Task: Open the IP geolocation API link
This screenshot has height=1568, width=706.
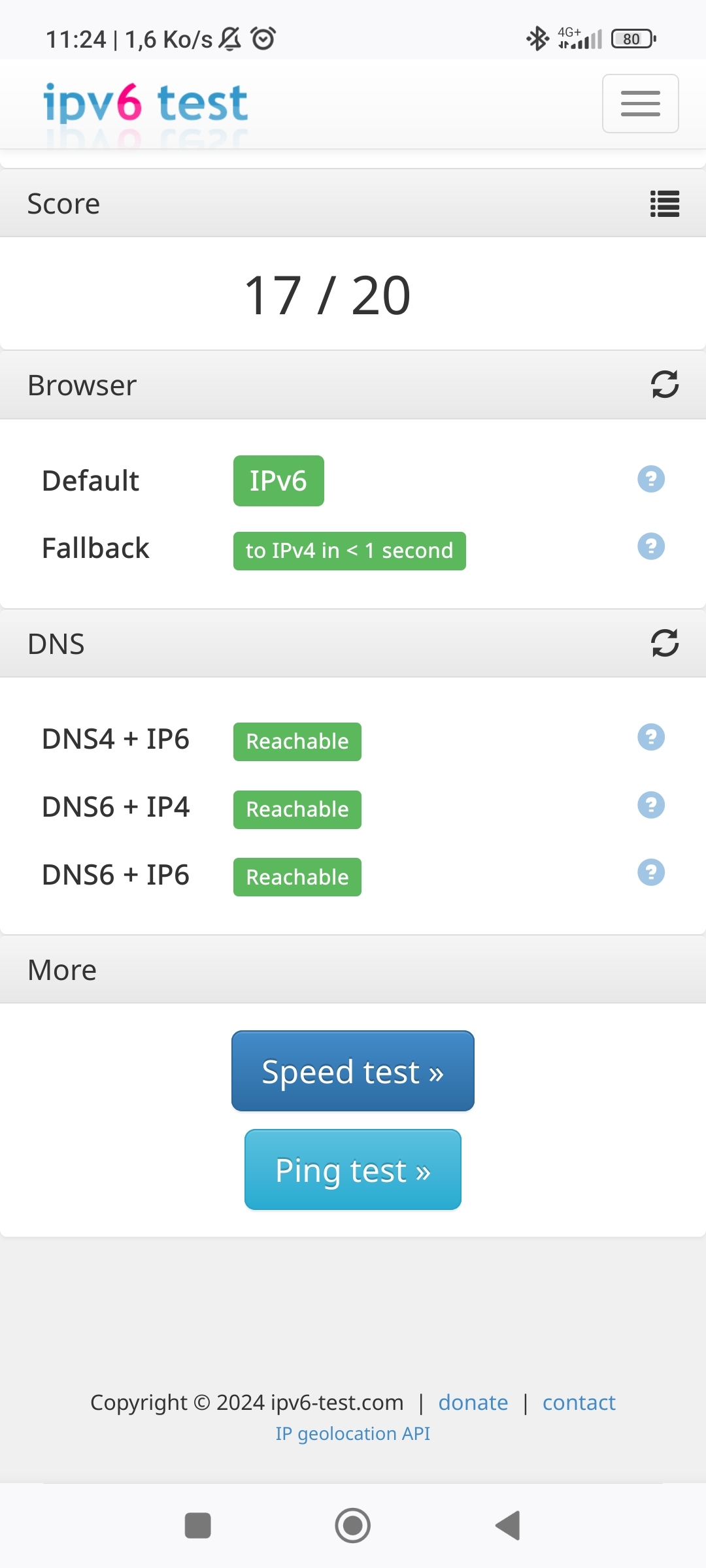Action: [352, 1433]
